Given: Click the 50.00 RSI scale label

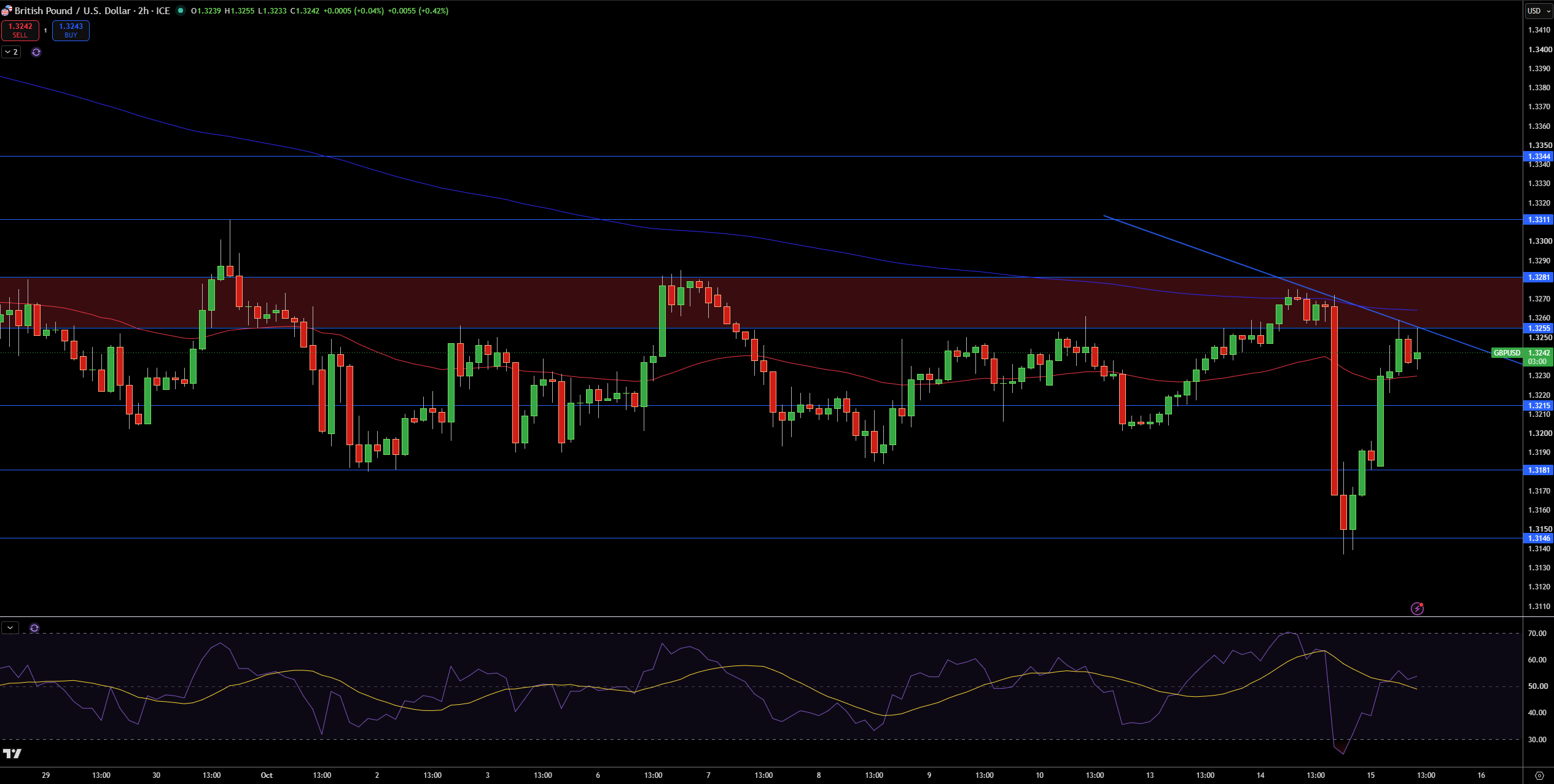Looking at the screenshot, I should pos(1537,686).
